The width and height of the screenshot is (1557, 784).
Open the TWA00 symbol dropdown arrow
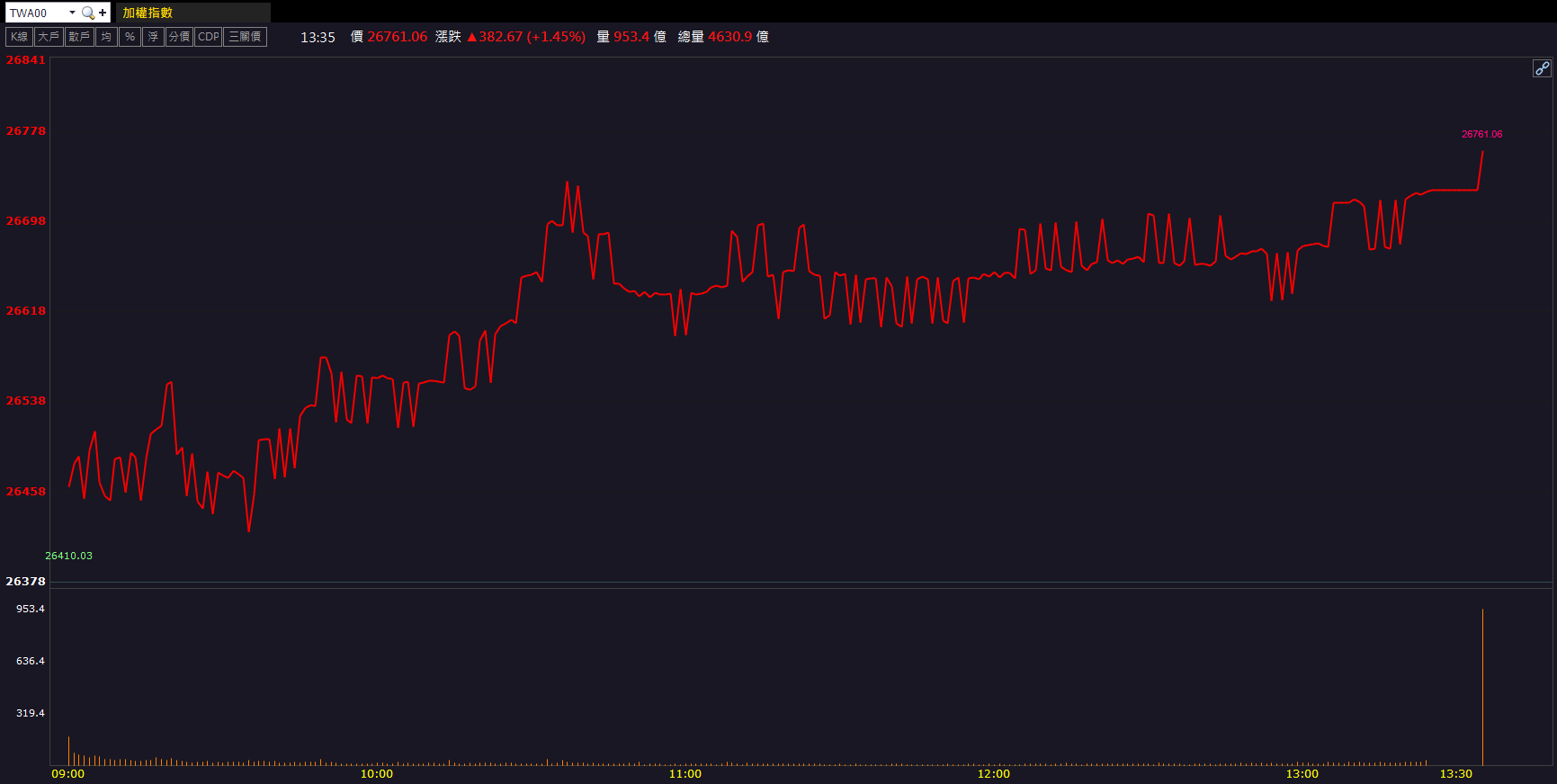[x=72, y=13]
